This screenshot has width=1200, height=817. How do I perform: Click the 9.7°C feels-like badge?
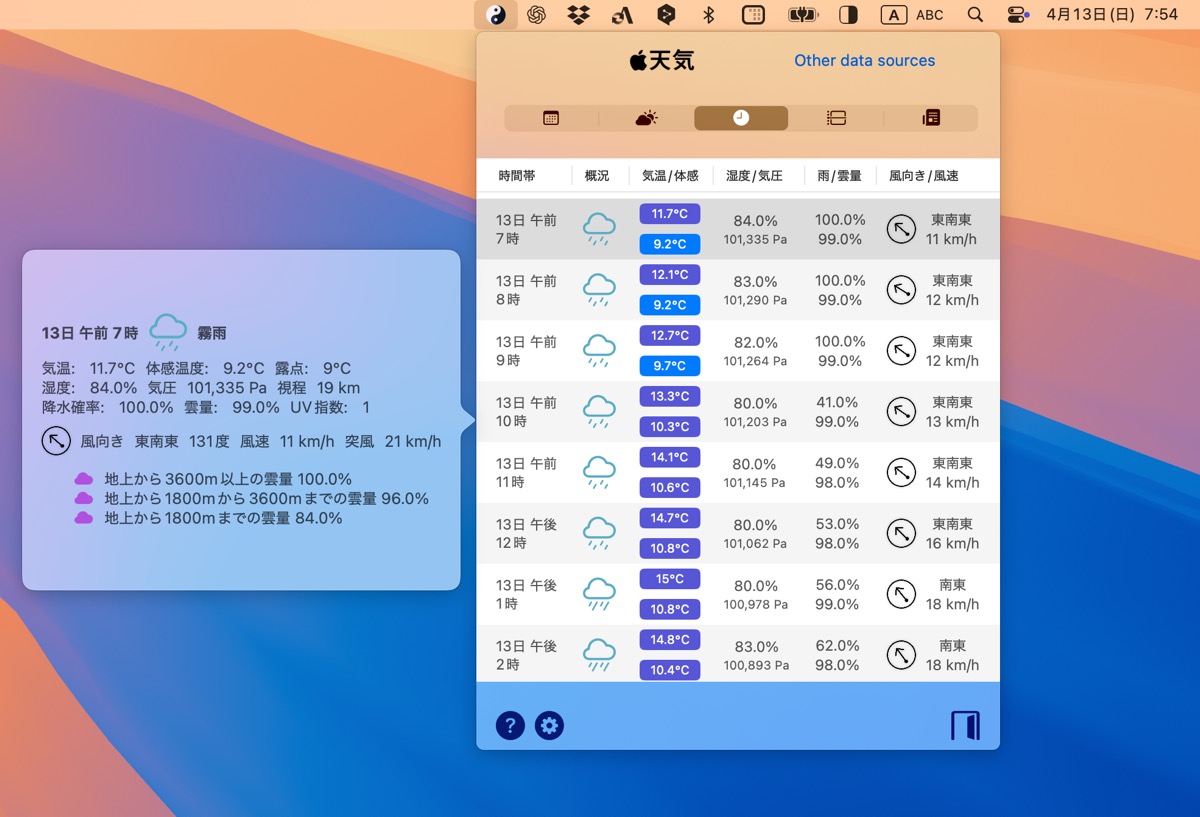coord(670,366)
